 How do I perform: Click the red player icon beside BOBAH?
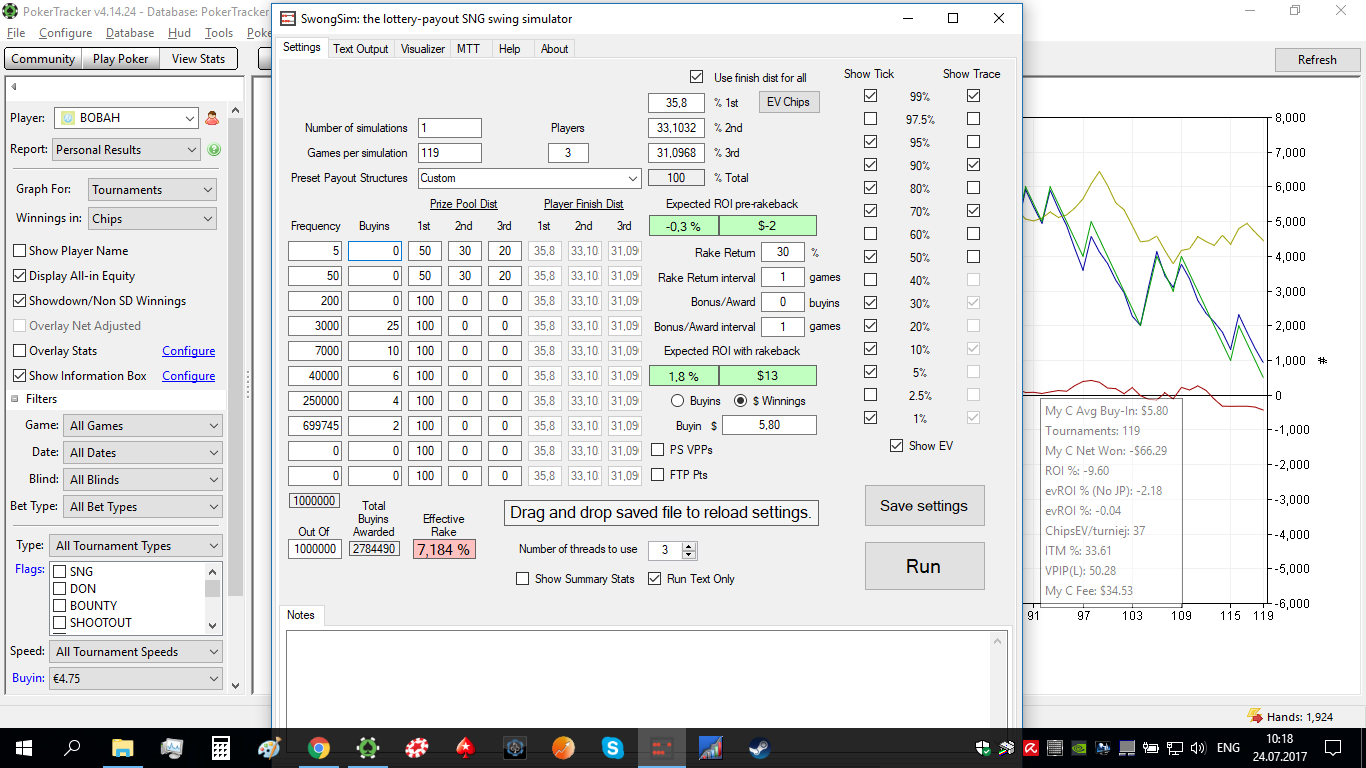pyautogui.click(x=212, y=118)
